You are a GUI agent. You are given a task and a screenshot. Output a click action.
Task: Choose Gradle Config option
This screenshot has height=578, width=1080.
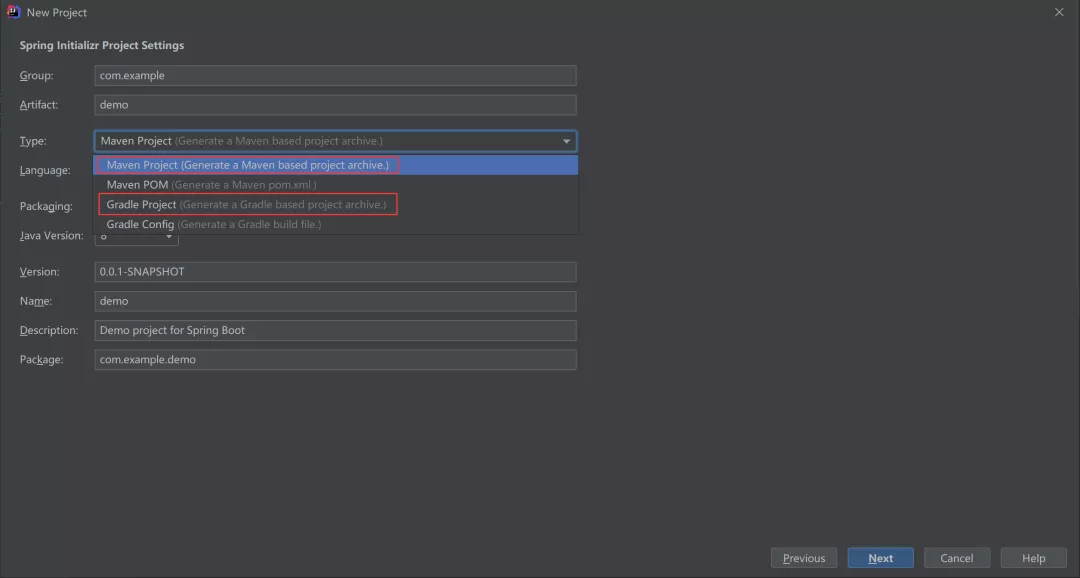pos(335,224)
